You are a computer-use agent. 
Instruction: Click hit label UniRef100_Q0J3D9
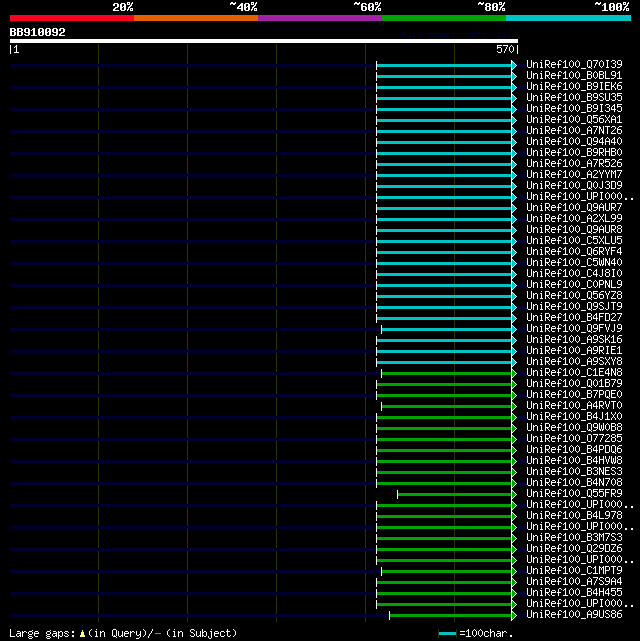pyautogui.click(x=574, y=185)
